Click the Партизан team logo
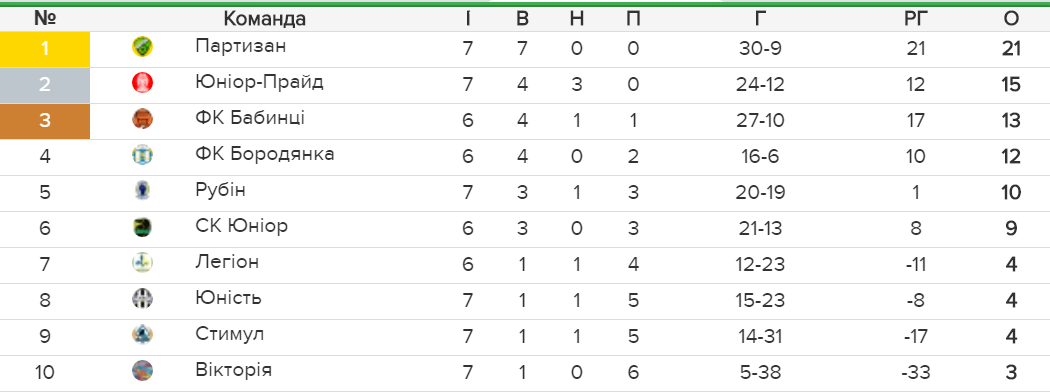Screen dimensions: 1050x392 pos(143,47)
